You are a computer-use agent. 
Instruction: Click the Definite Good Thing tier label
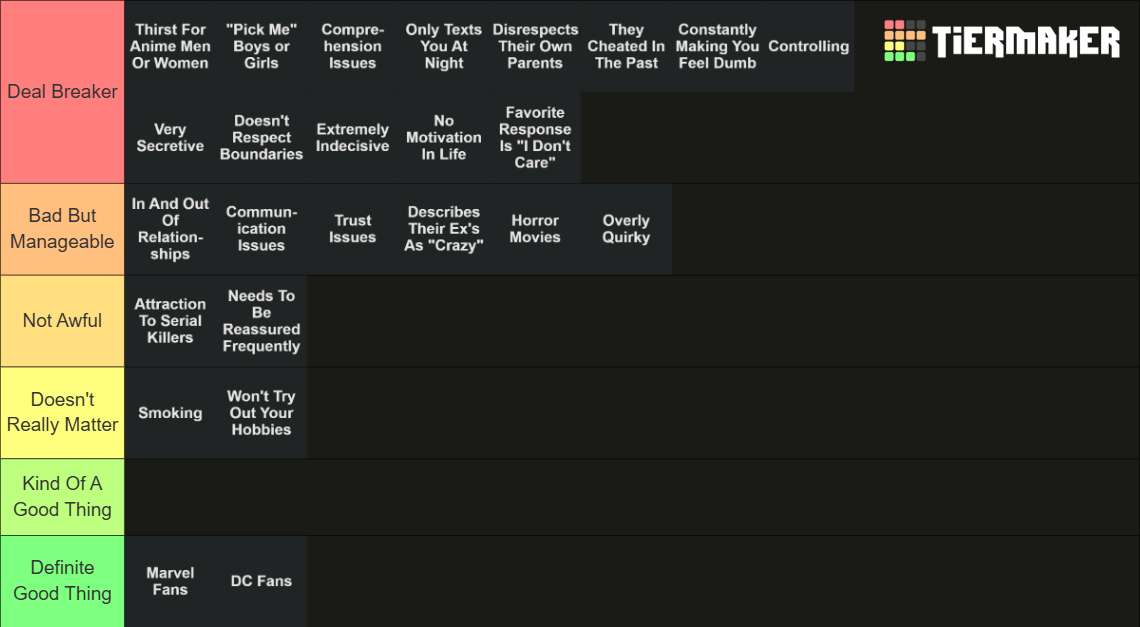pyautogui.click(x=62, y=581)
